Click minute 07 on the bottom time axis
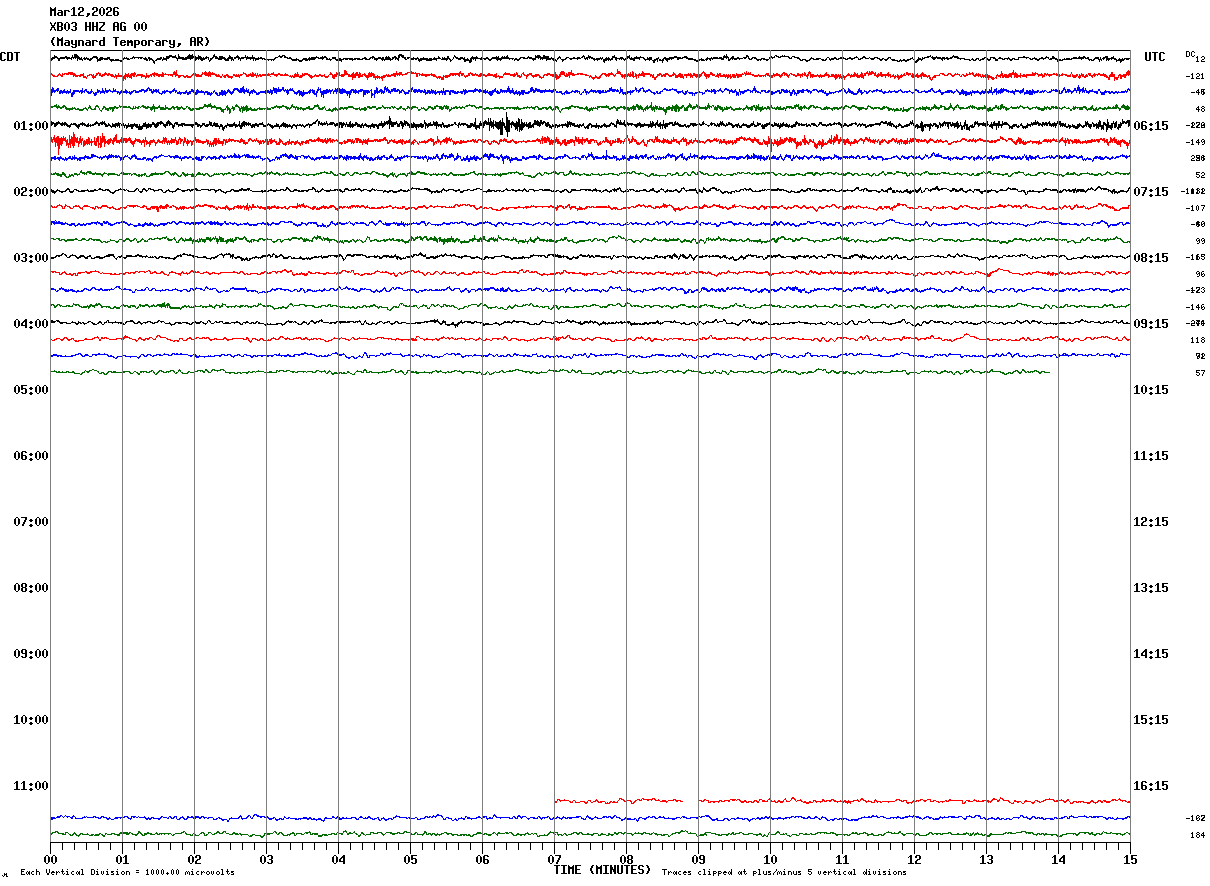This screenshot has width=1210, height=886. pyautogui.click(x=554, y=859)
